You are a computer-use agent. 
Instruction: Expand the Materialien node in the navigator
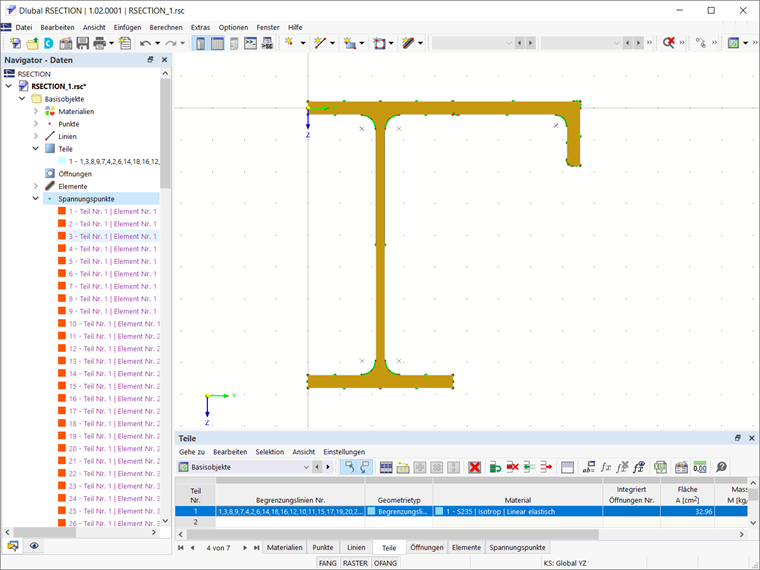pyautogui.click(x=36, y=111)
